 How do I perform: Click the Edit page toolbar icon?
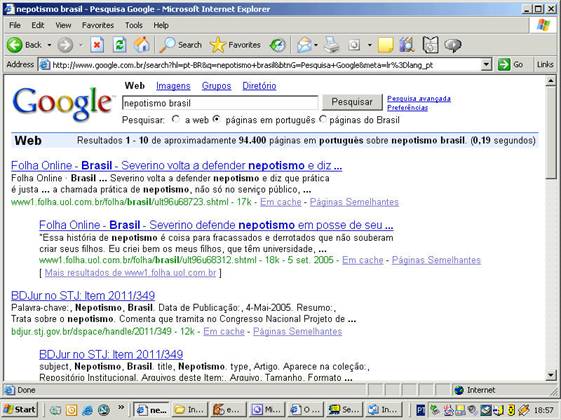point(354,45)
